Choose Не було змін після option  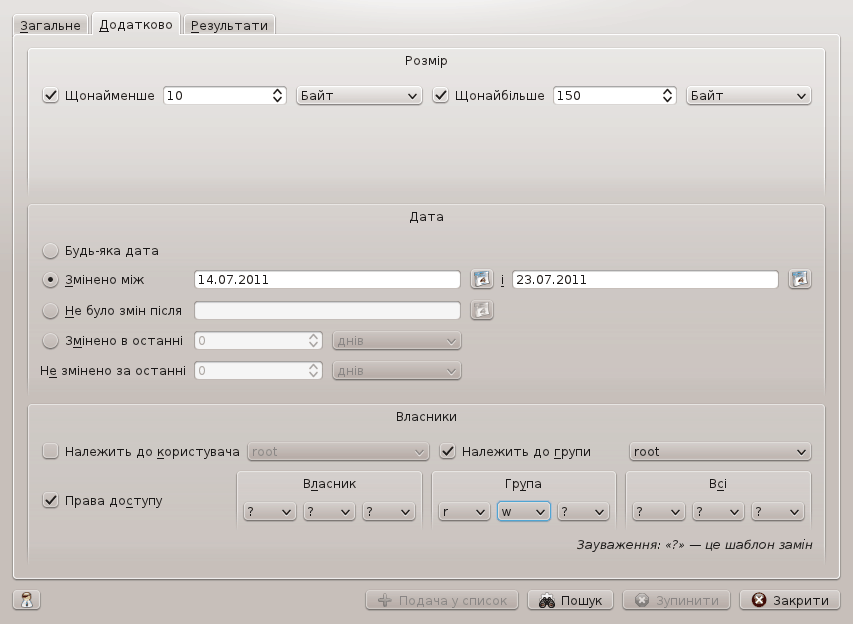[x=50, y=311]
